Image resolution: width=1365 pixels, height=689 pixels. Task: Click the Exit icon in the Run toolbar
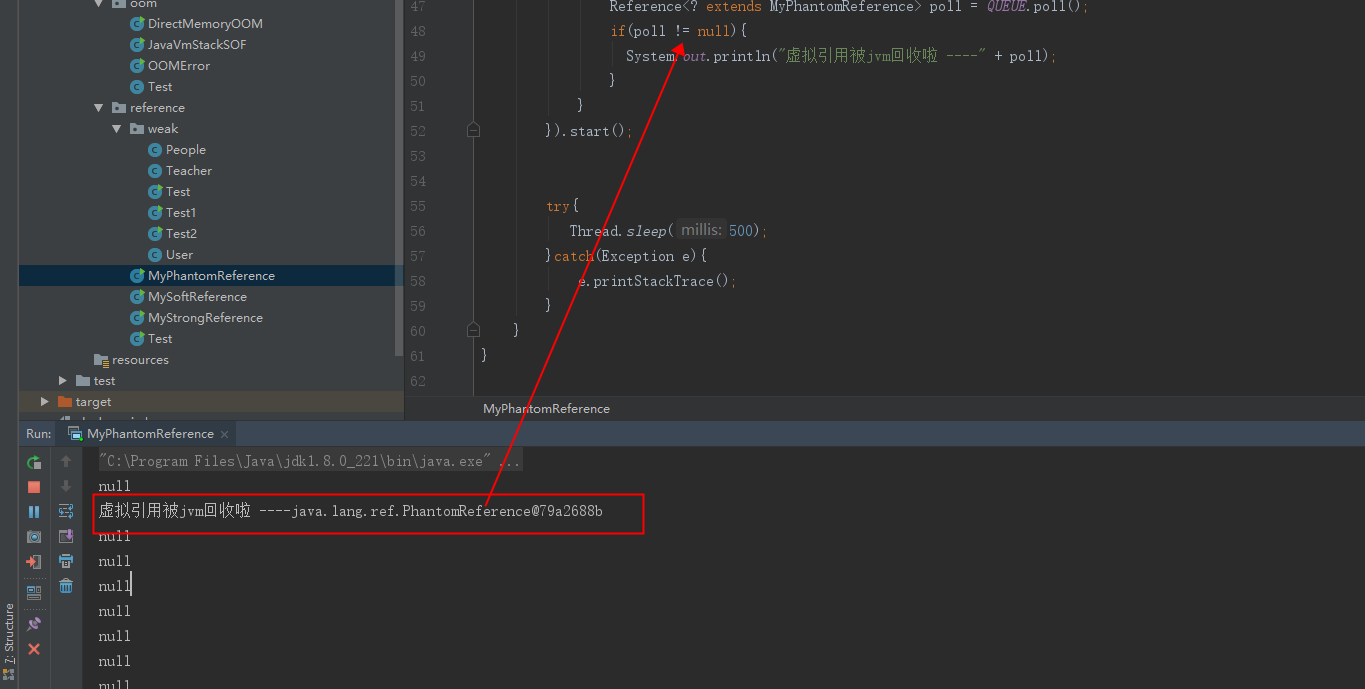tap(34, 562)
